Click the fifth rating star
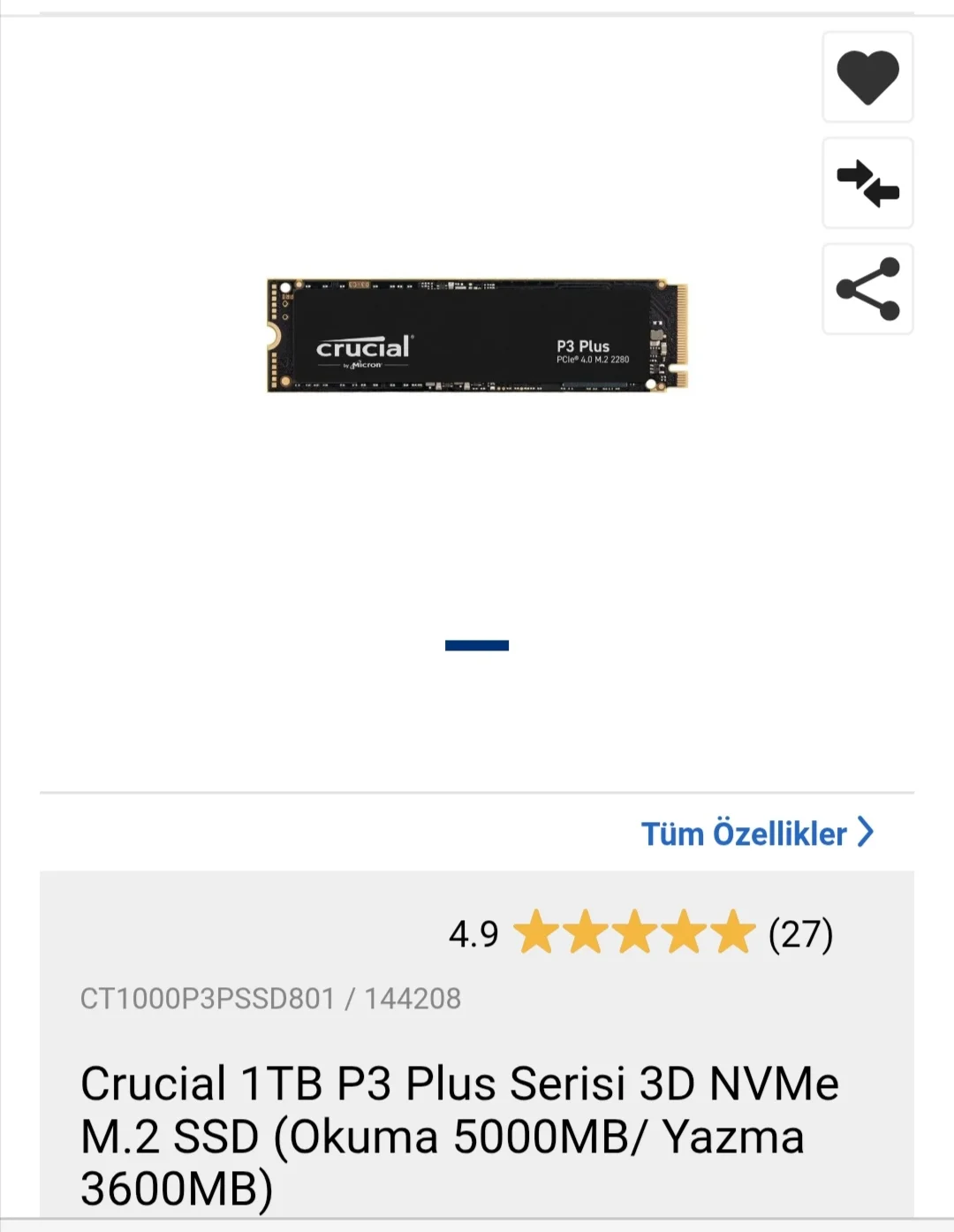The width and height of the screenshot is (954, 1232). tap(734, 932)
